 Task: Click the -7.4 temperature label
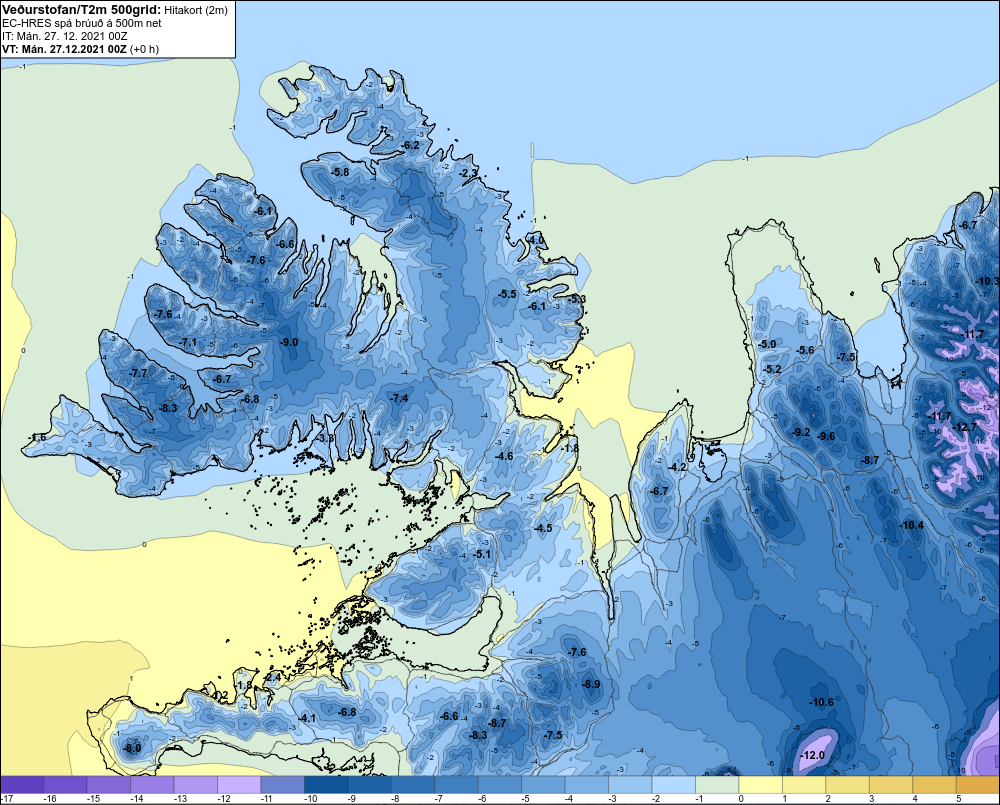tap(399, 397)
